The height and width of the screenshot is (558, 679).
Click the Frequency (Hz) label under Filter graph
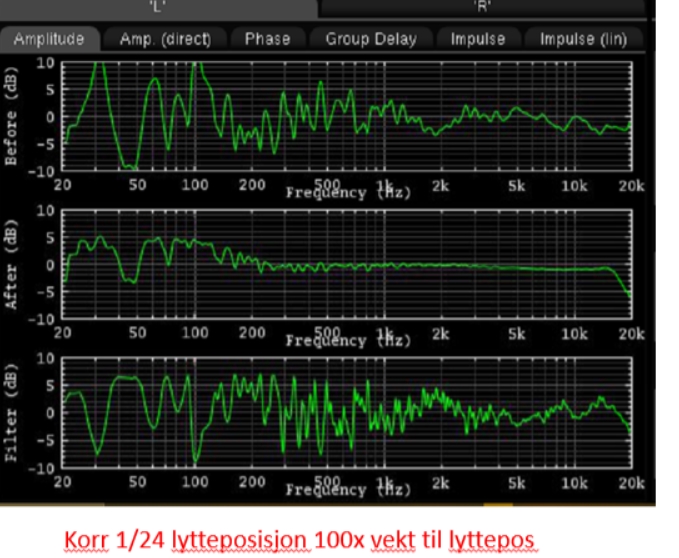[348, 490]
